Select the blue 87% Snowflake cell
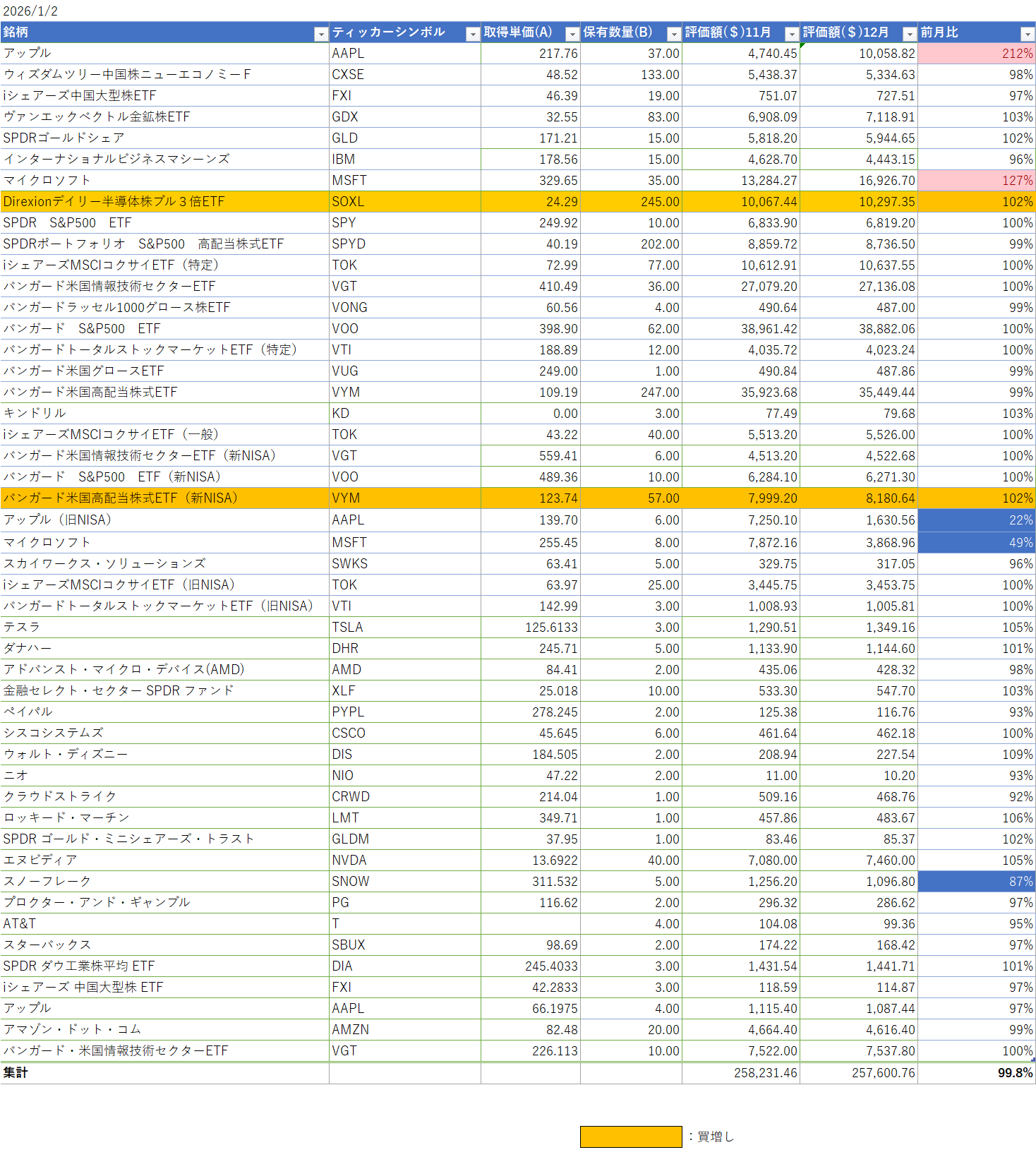 [976, 882]
